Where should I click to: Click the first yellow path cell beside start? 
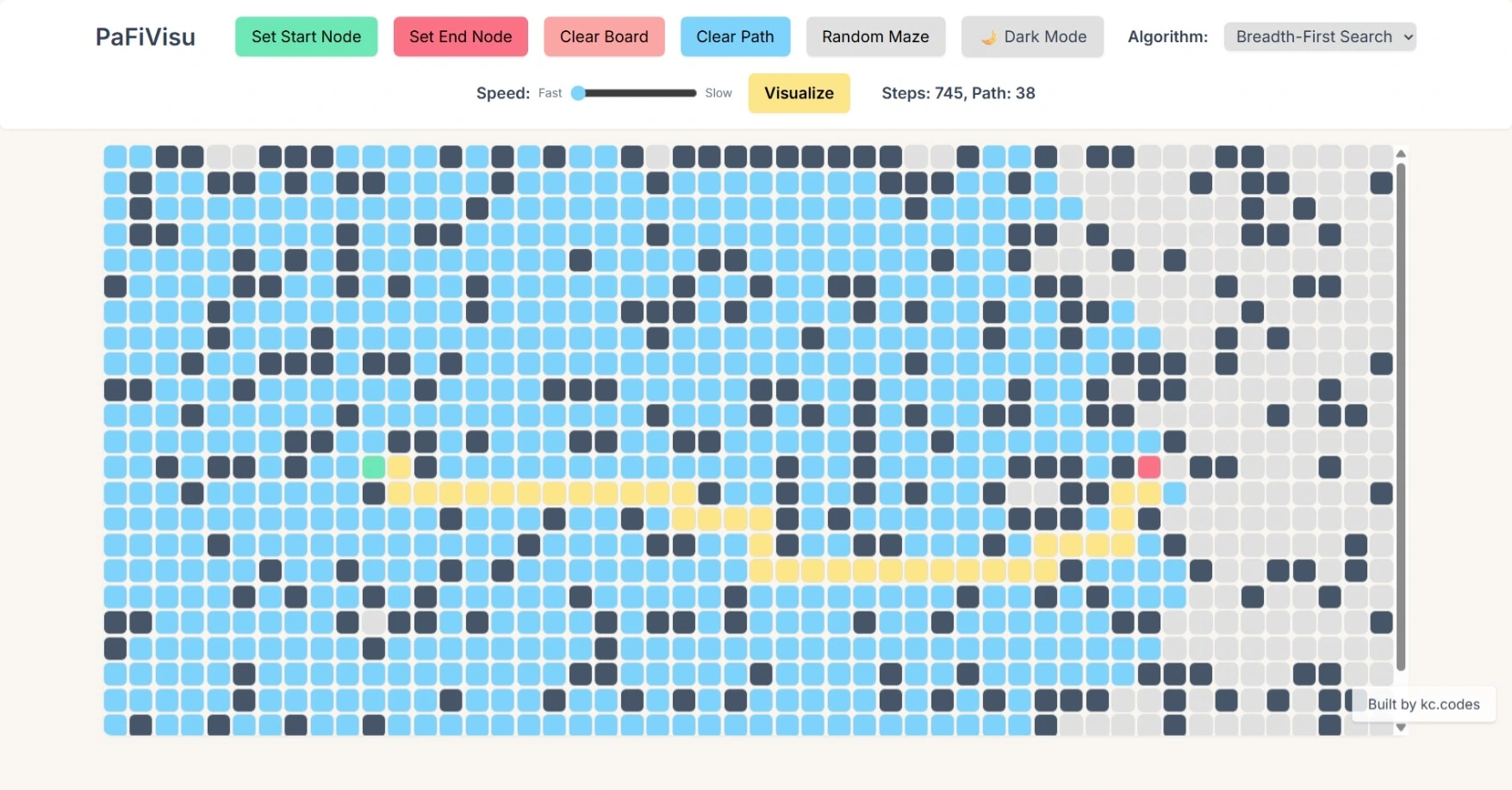(399, 467)
